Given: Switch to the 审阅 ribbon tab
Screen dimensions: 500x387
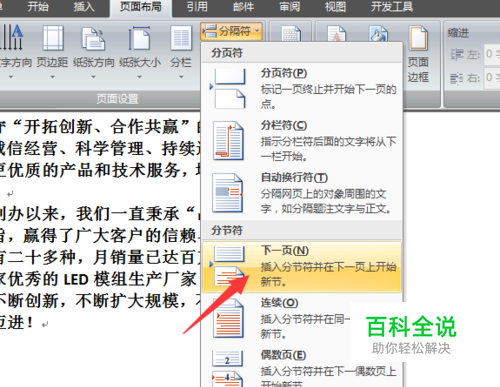Looking at the screenshot, I should tap(289, 7).
